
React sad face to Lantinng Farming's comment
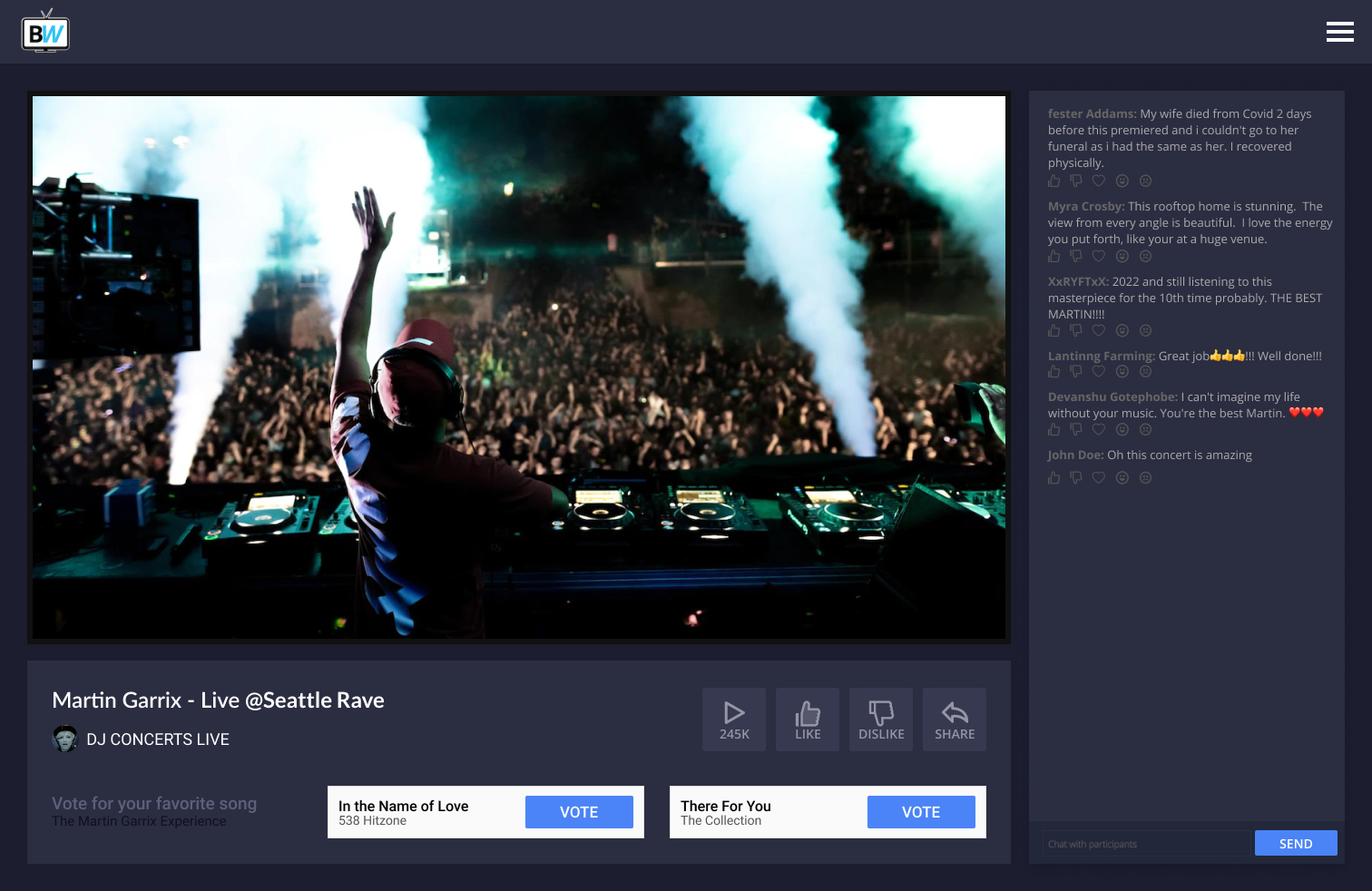(1146, 371)
